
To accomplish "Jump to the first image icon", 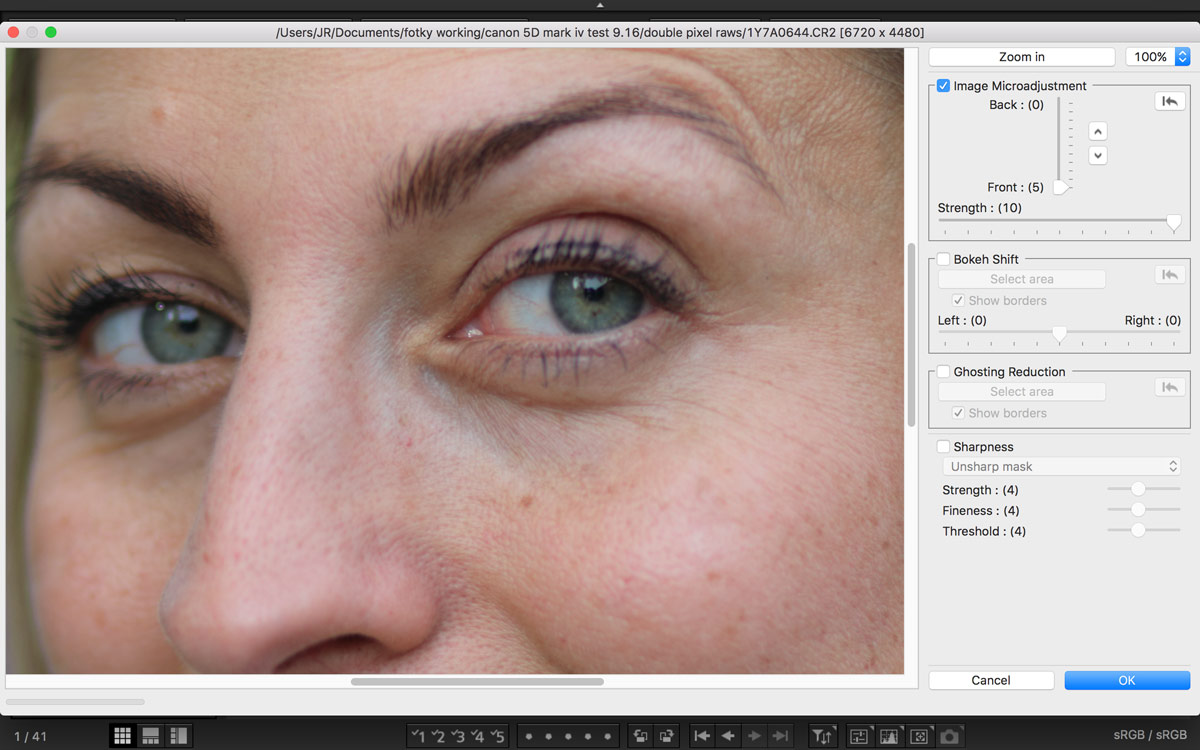I will point(702,736).
